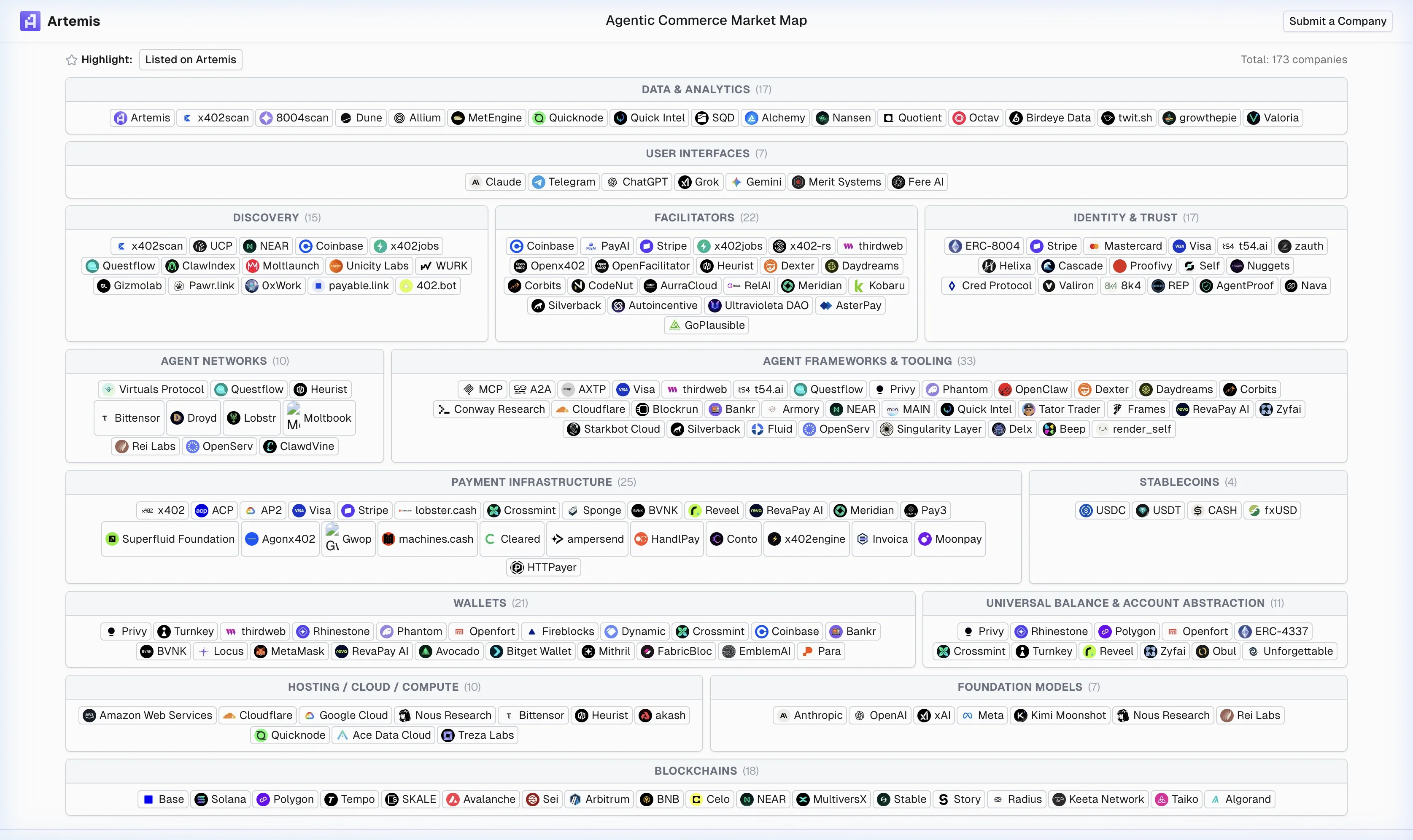Click the star icon beside Highlight

click(x=71, y=60)
